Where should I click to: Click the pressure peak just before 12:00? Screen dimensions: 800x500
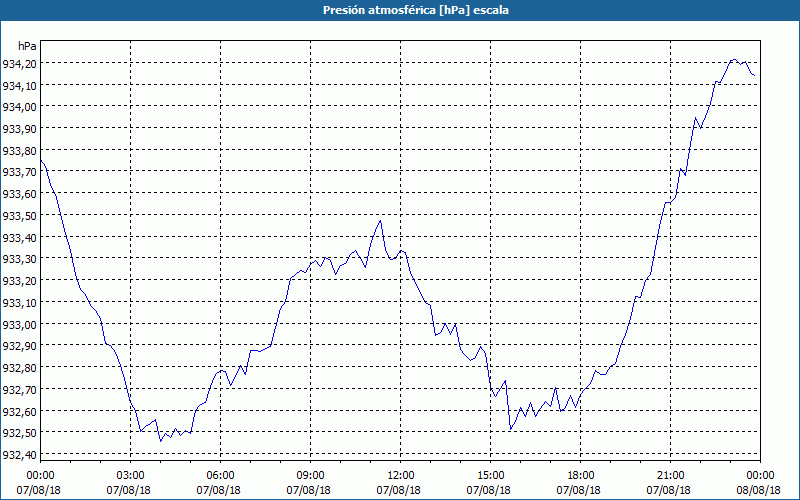pyautogui.click(x=381, y=220)
